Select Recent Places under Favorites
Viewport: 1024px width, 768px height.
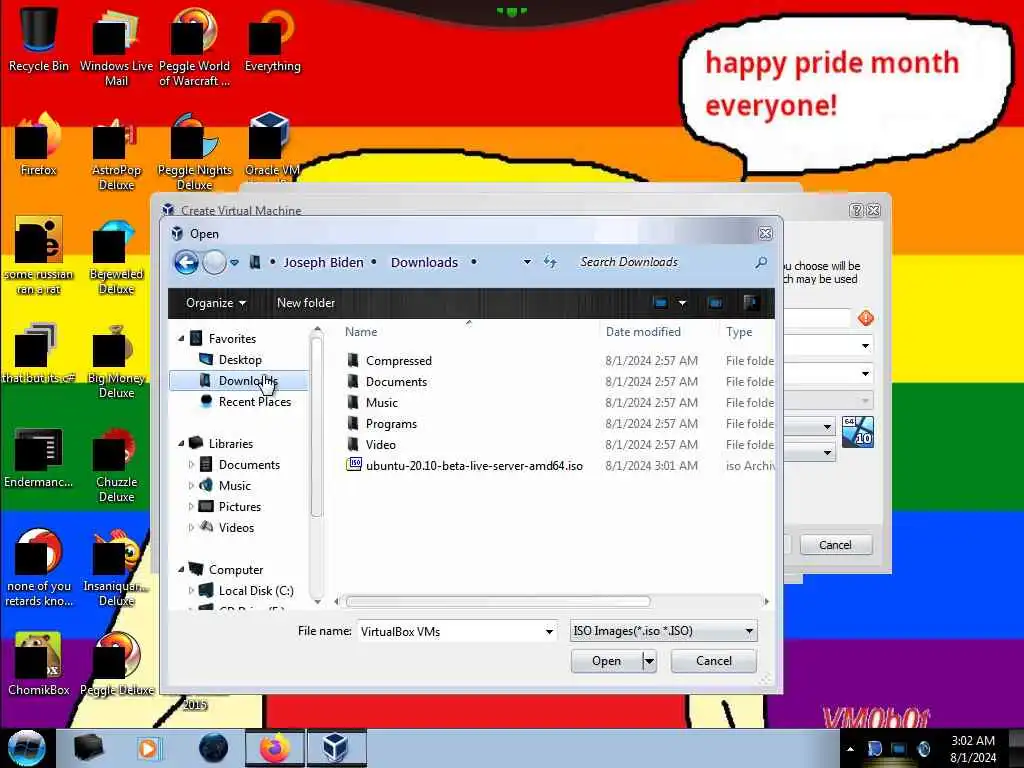coord(255,402)
